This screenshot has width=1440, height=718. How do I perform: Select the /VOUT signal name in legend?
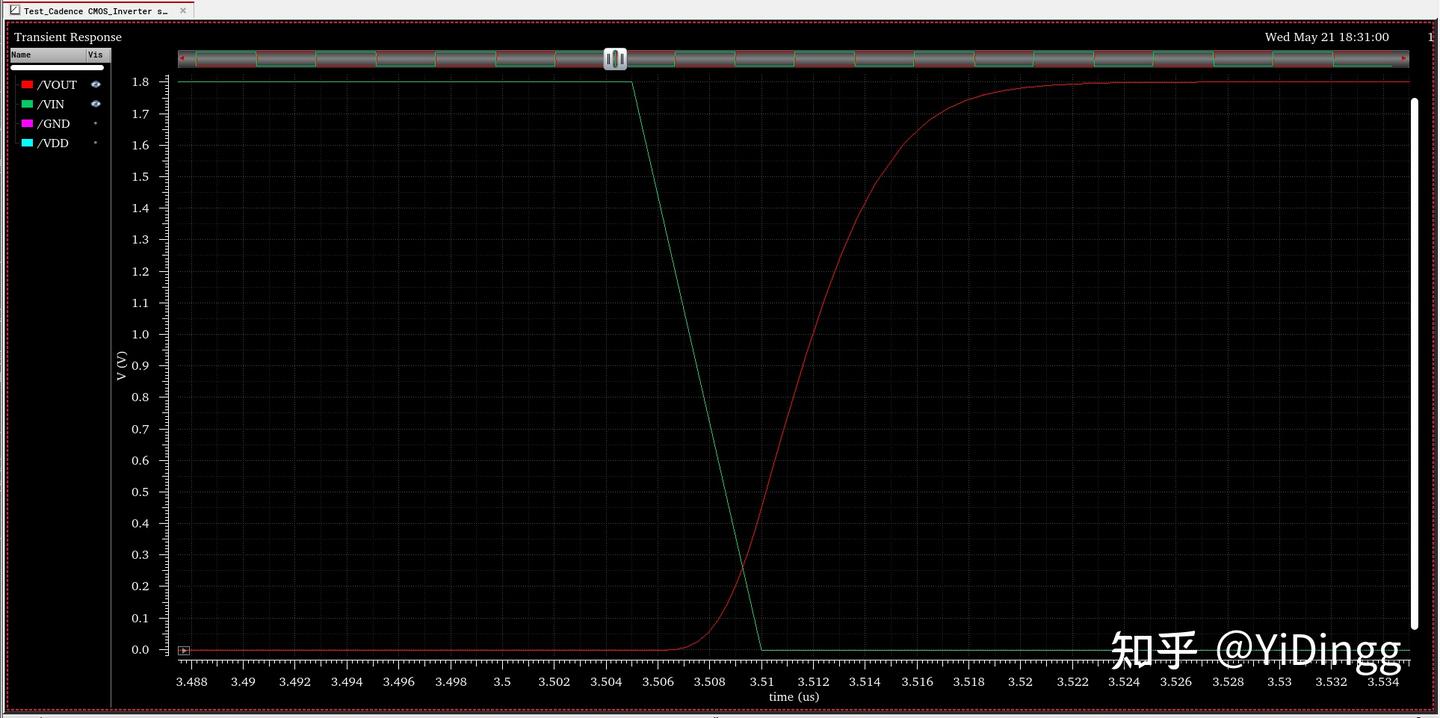[57, 85]
